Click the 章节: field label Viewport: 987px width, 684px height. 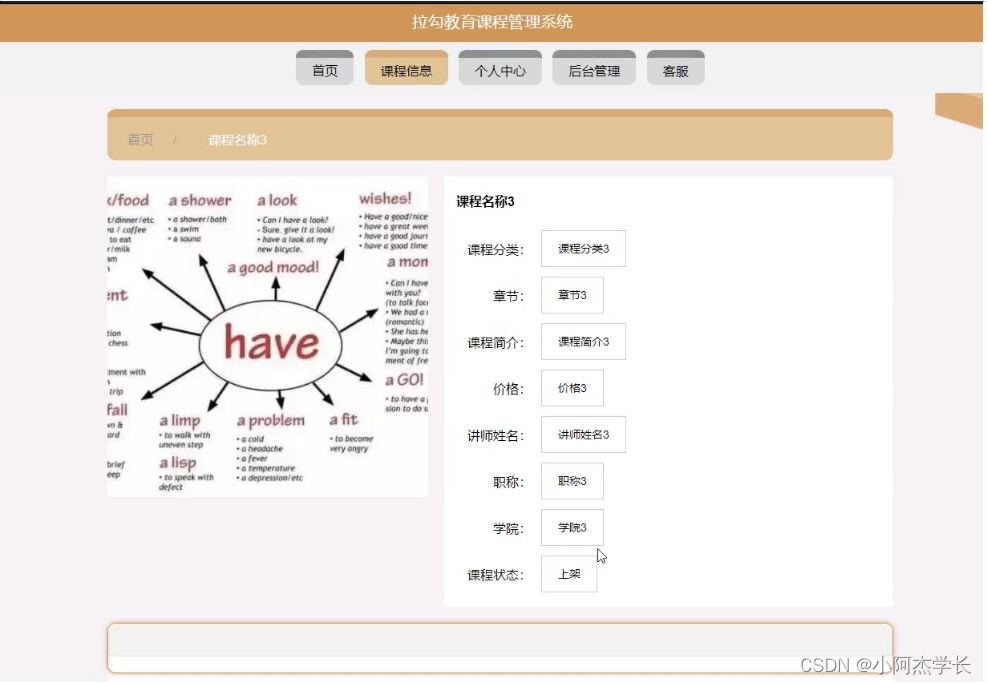(509, 296)
